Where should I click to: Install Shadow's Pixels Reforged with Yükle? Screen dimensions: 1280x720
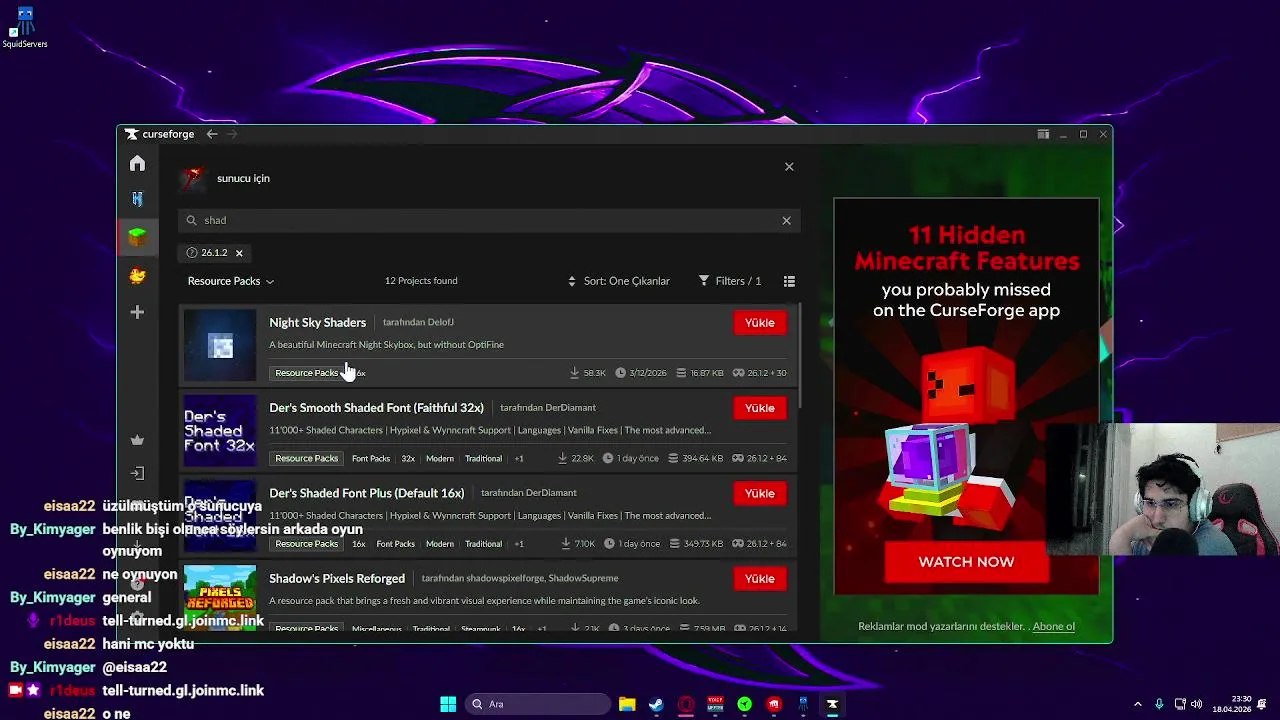pos(760,578)
